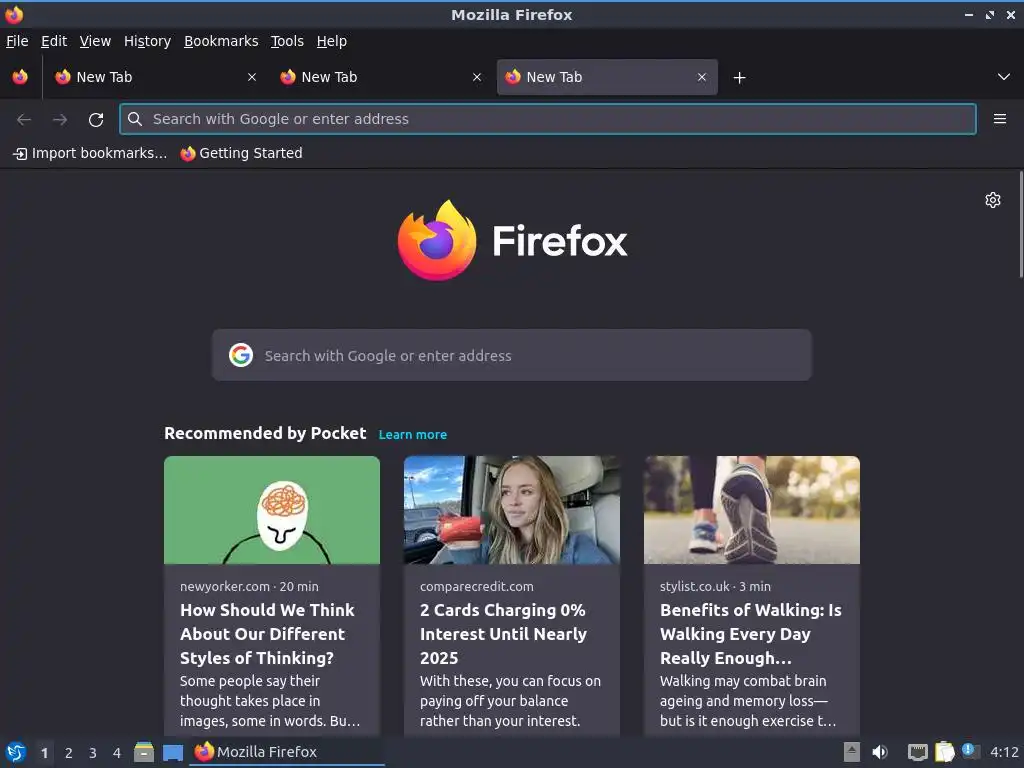This screenshot has width=1024, height=768.
Task: Switch to workspace 4
Action: pos(117,753)
